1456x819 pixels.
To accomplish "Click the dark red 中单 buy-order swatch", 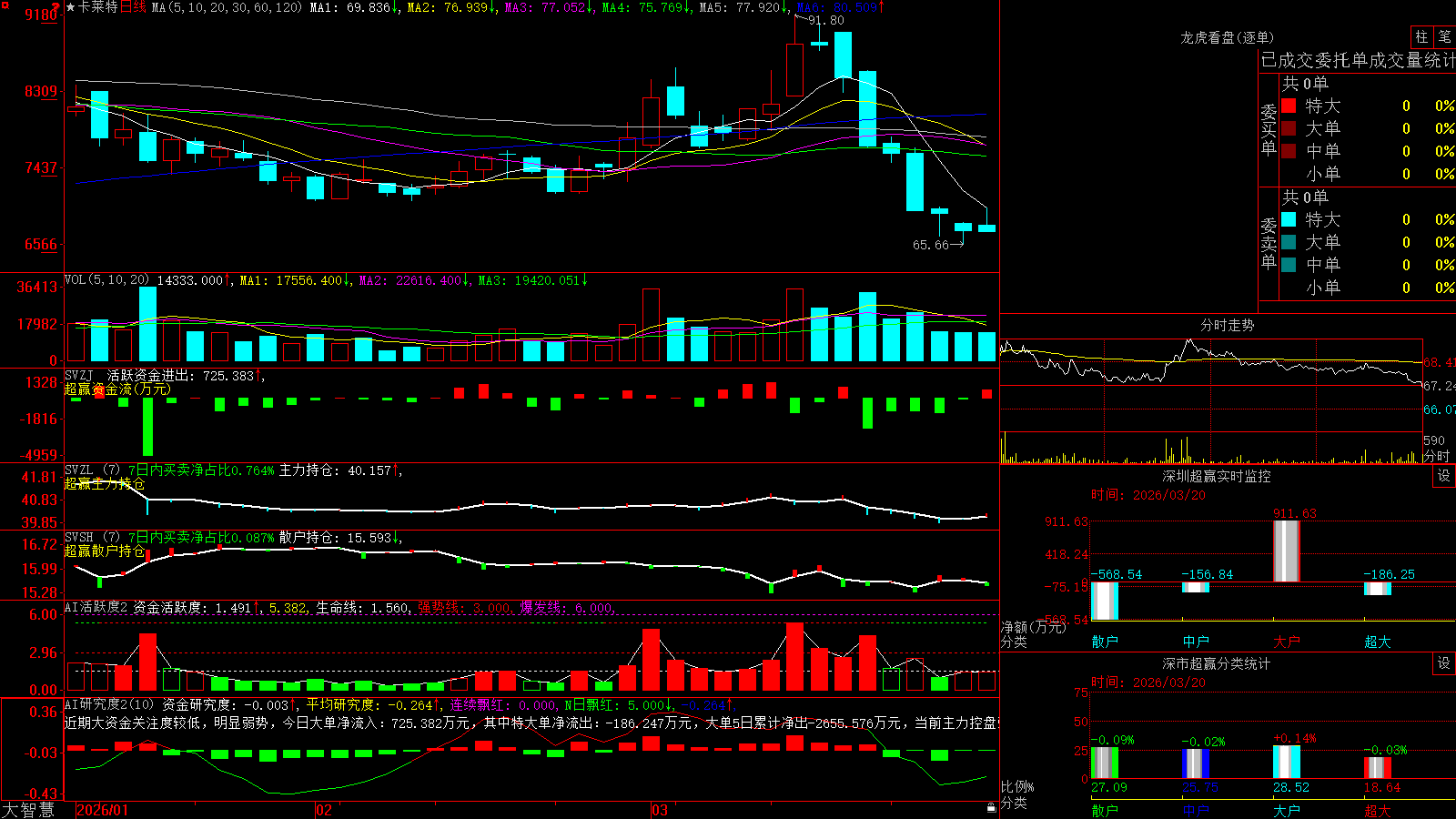I will (1289, 151).
